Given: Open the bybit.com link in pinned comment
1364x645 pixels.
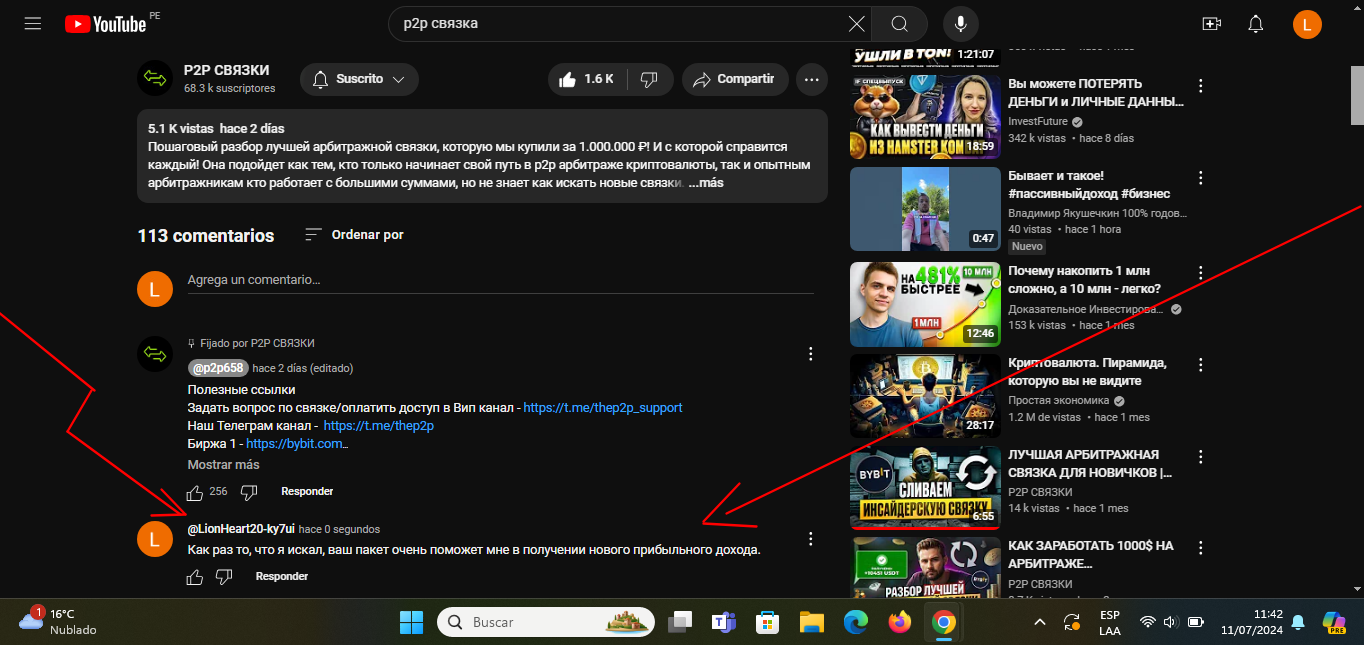Looking at the screenshot, I should tap(297, 444).
